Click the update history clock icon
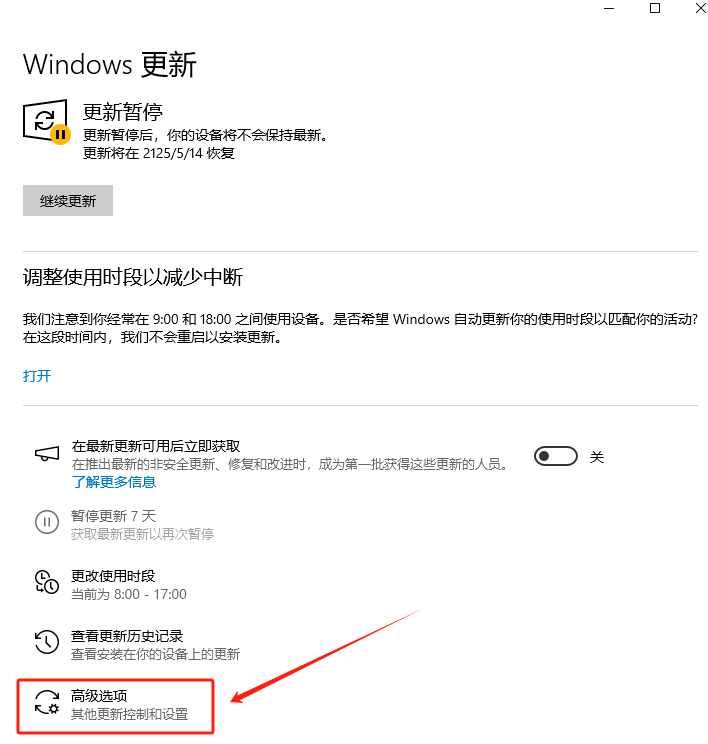This screenshot has height=744, width=708. (x=47, y=642)
